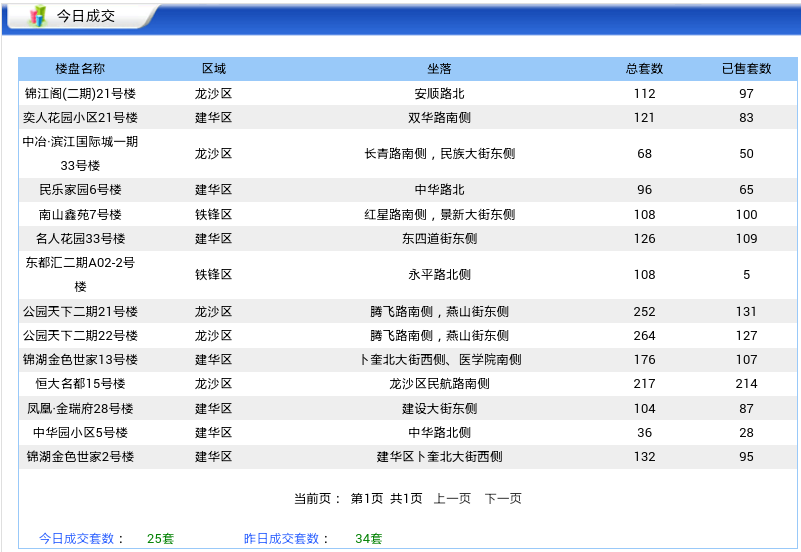Select 中华园小区5号楼 name cell
Viewport: 801px width, 552px height.
click(x=80, y=433)
